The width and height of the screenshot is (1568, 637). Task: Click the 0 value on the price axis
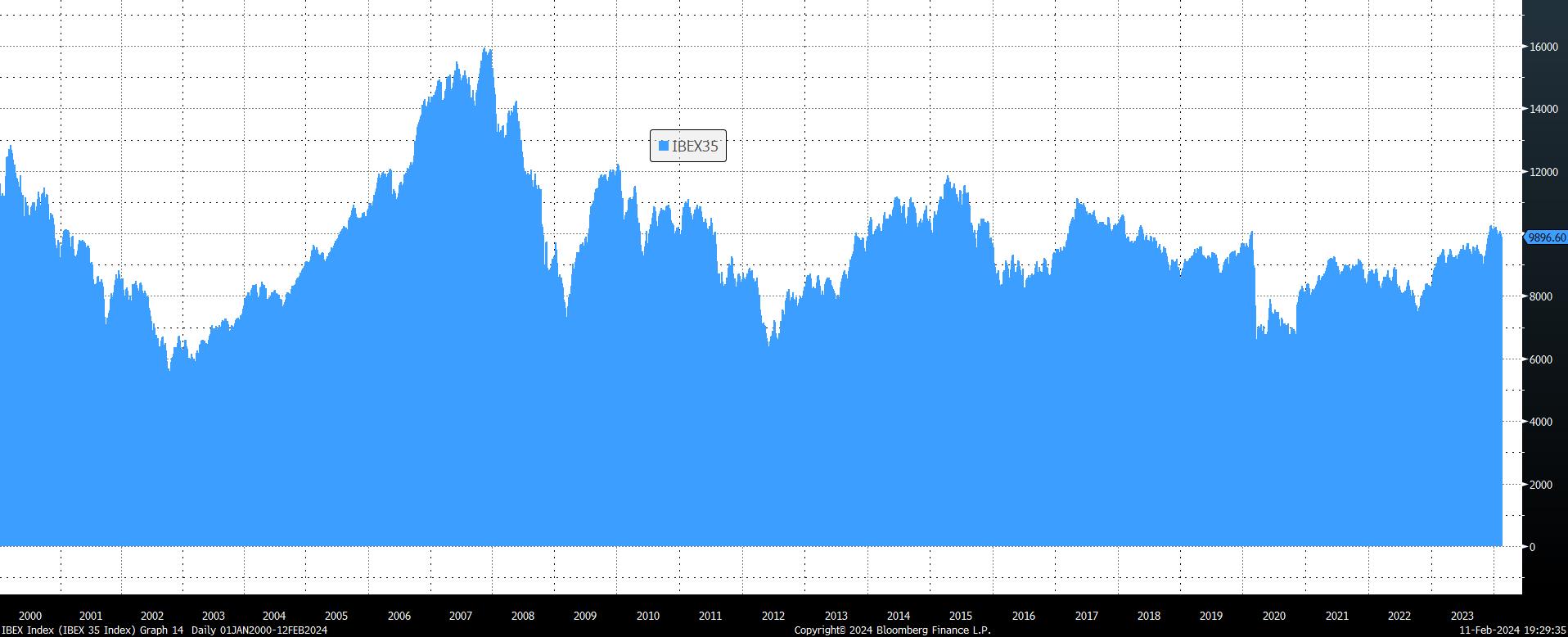(x=1533, y=547)
